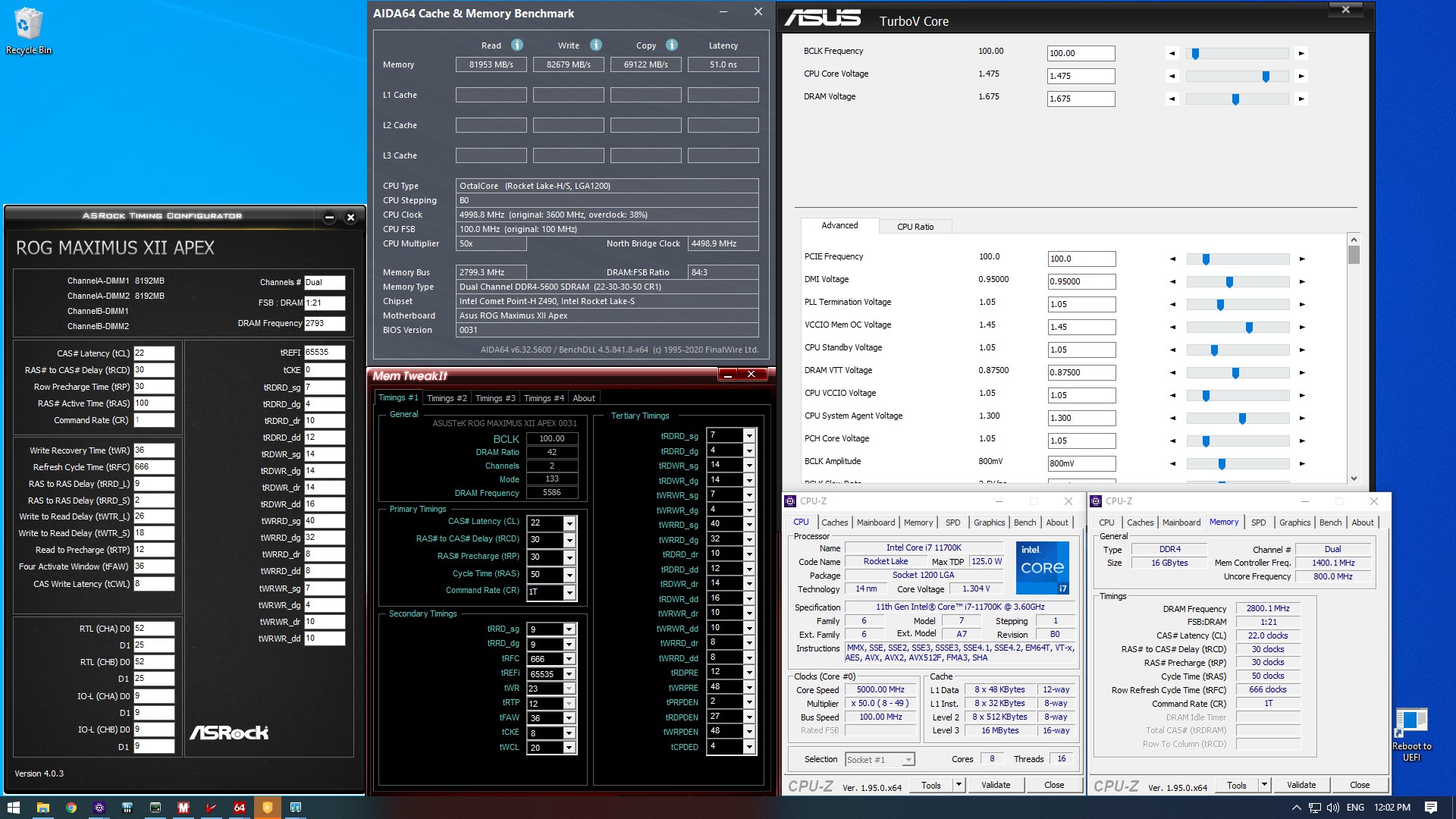
Task: Open the Windows notification center
Action: pos(1431,808)
